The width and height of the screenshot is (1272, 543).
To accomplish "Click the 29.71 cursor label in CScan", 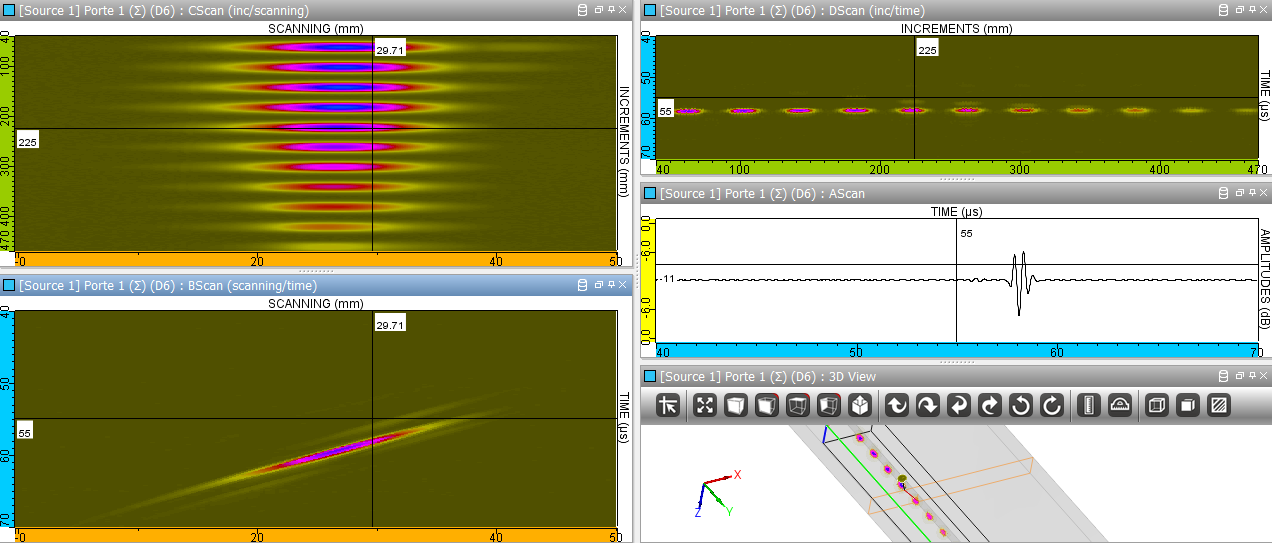I will pos(390,49).
